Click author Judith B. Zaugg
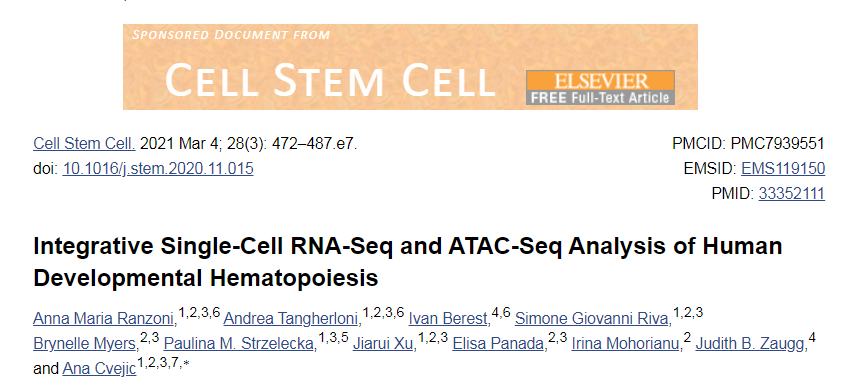 coord(751,343)
